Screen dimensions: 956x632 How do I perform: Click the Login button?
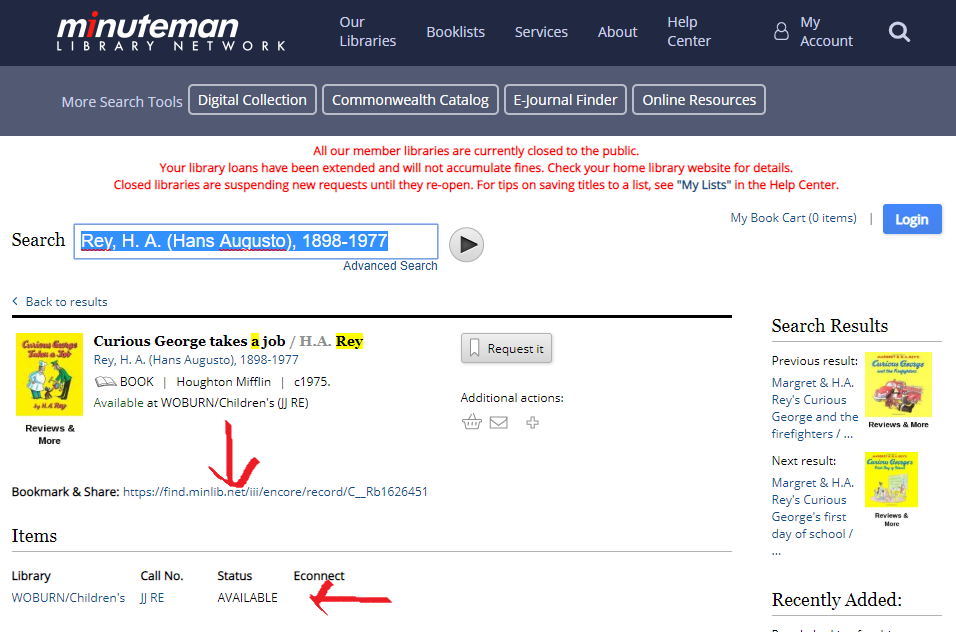(x=912, y=219)
